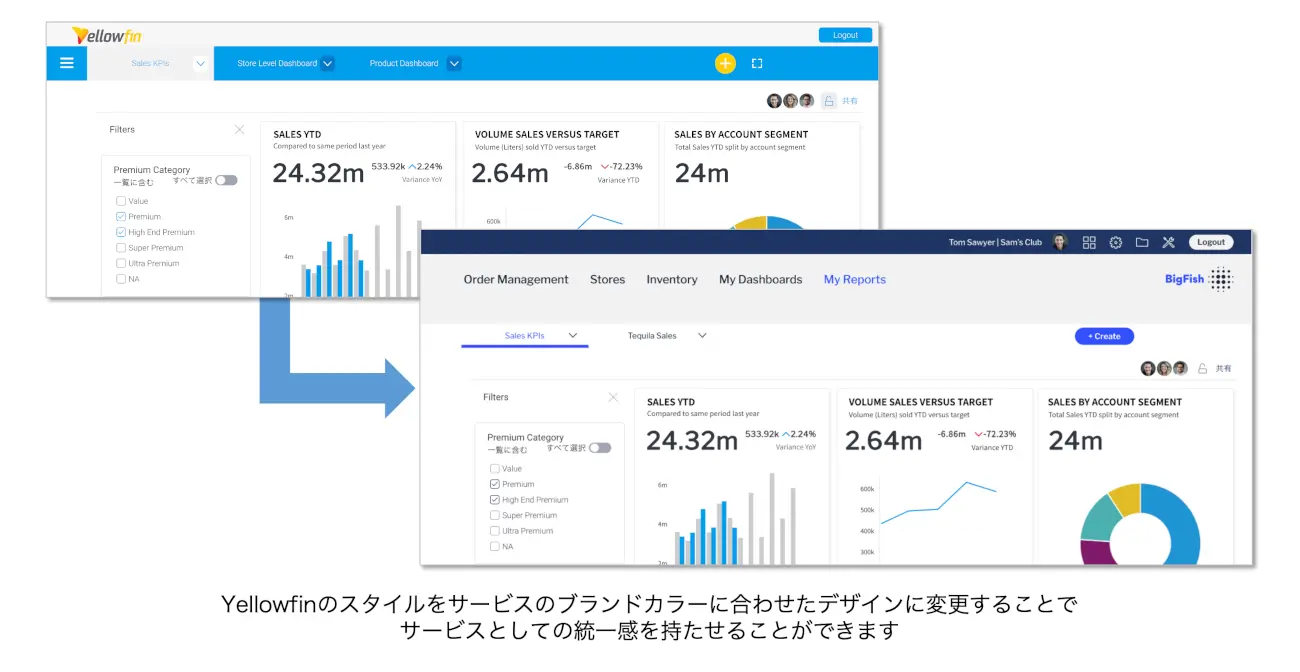This screenshot has width=1300, height=672.
Task: Expand the Product Dashboard dropdown arrow
Action: [x=454, y=63]
